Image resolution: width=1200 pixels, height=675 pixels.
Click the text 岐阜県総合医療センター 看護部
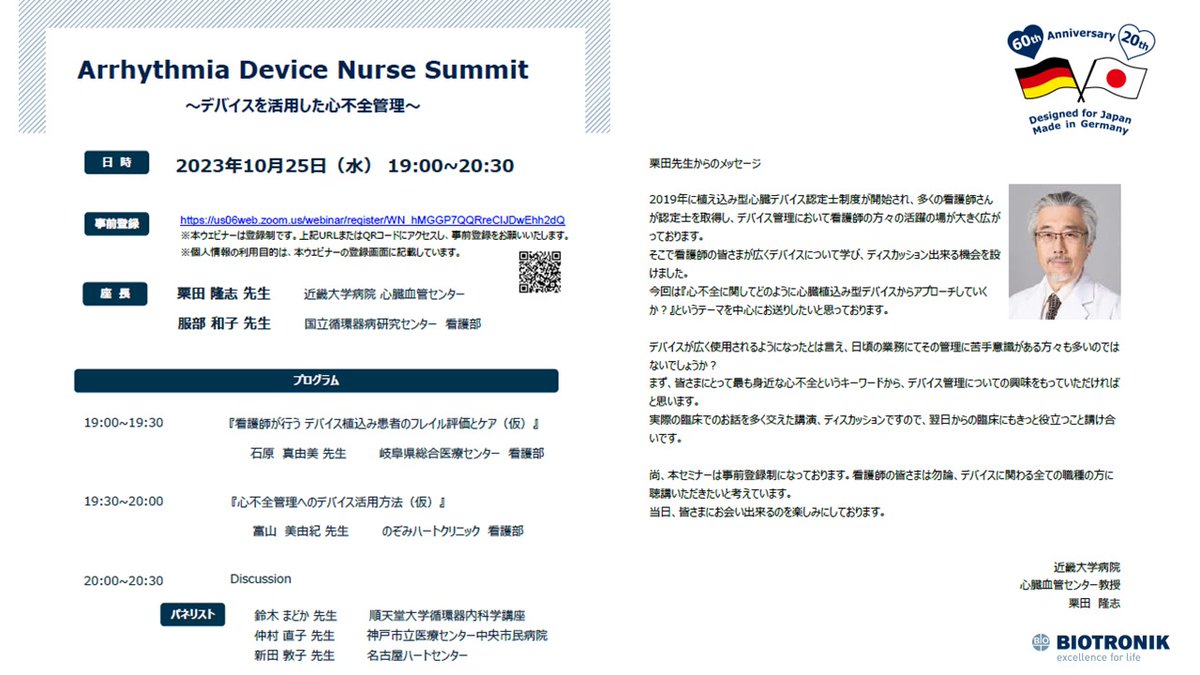pos(461,453)
